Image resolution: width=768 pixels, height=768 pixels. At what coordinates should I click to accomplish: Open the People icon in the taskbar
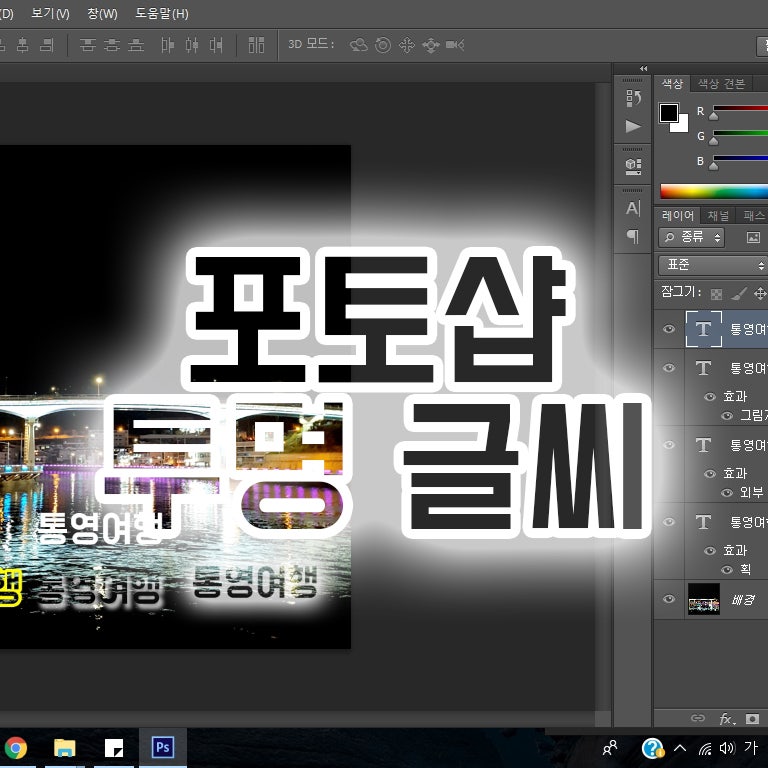(610, 748)
